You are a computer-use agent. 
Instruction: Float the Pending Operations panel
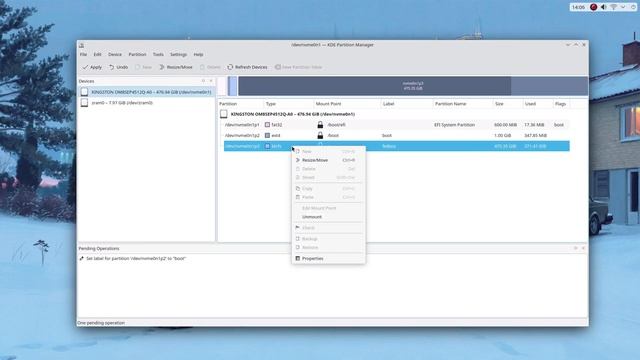point(576,248)
